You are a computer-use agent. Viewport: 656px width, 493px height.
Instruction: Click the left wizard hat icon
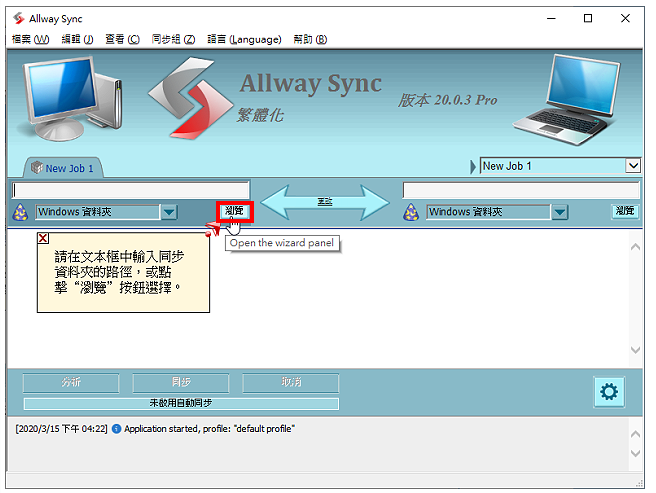(20, 212)
